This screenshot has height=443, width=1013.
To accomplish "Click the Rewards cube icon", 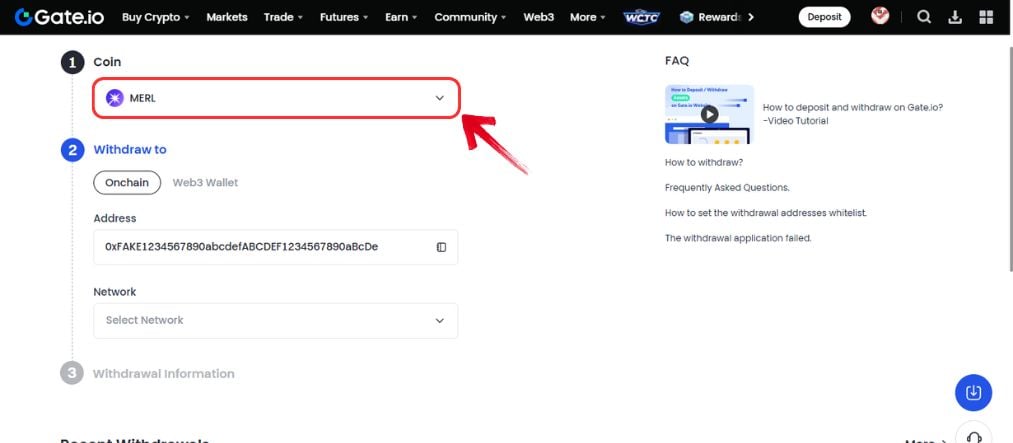I will point(686,17).
